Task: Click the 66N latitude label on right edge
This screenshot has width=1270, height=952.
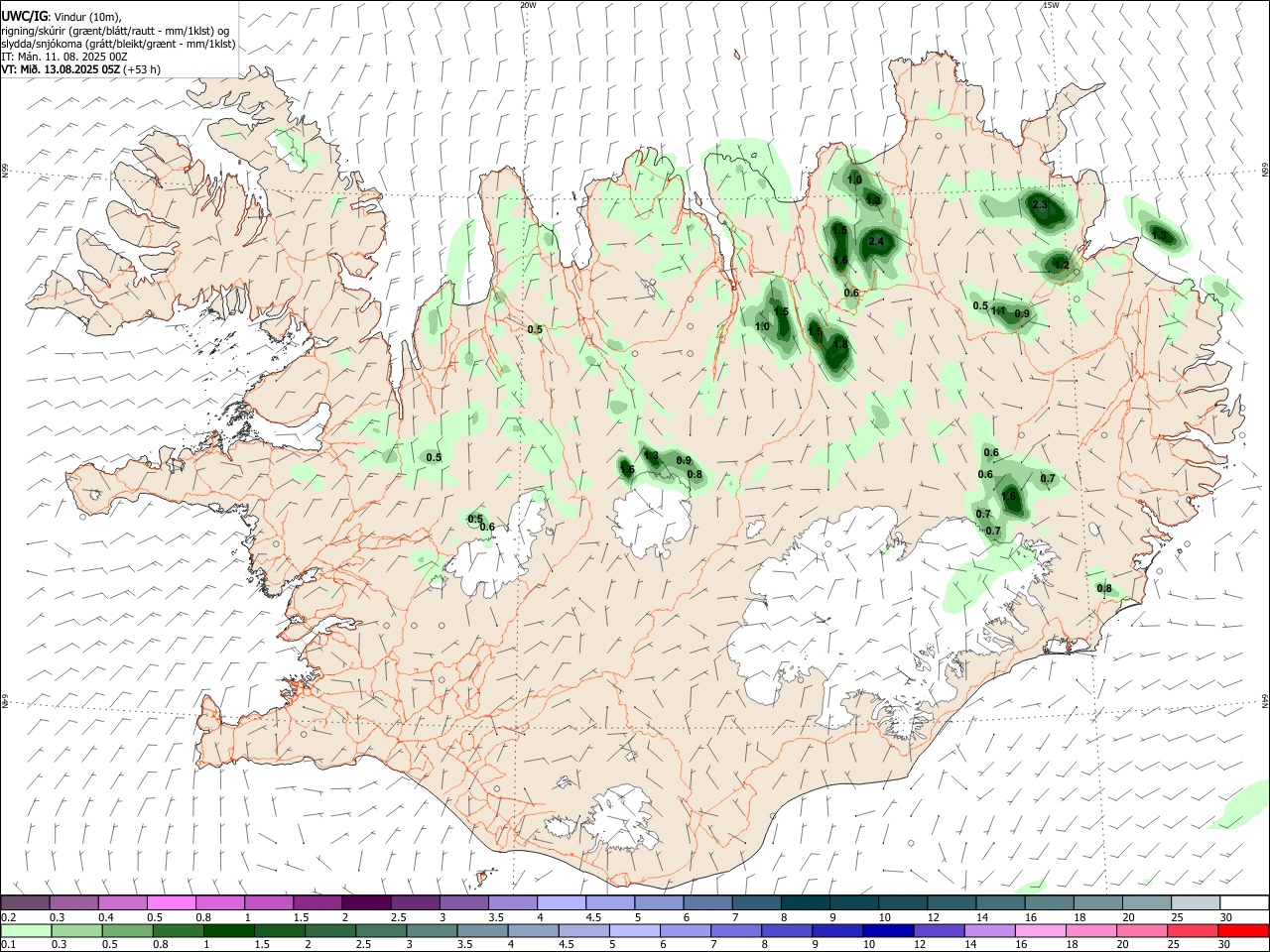Action: click(x=1265, y=171)
